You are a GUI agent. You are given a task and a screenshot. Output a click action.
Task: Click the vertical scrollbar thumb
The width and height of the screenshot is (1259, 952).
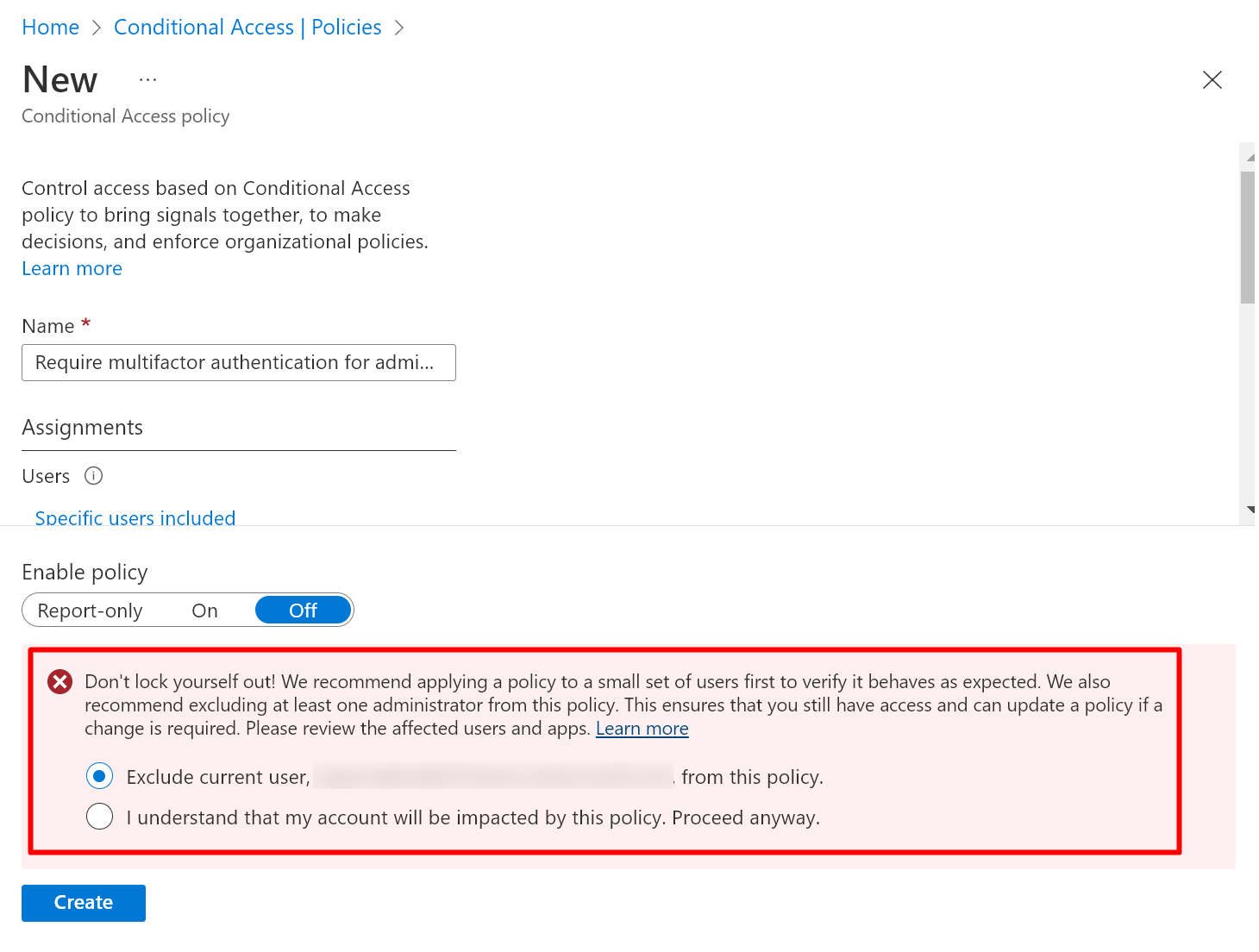(1247, 237)
